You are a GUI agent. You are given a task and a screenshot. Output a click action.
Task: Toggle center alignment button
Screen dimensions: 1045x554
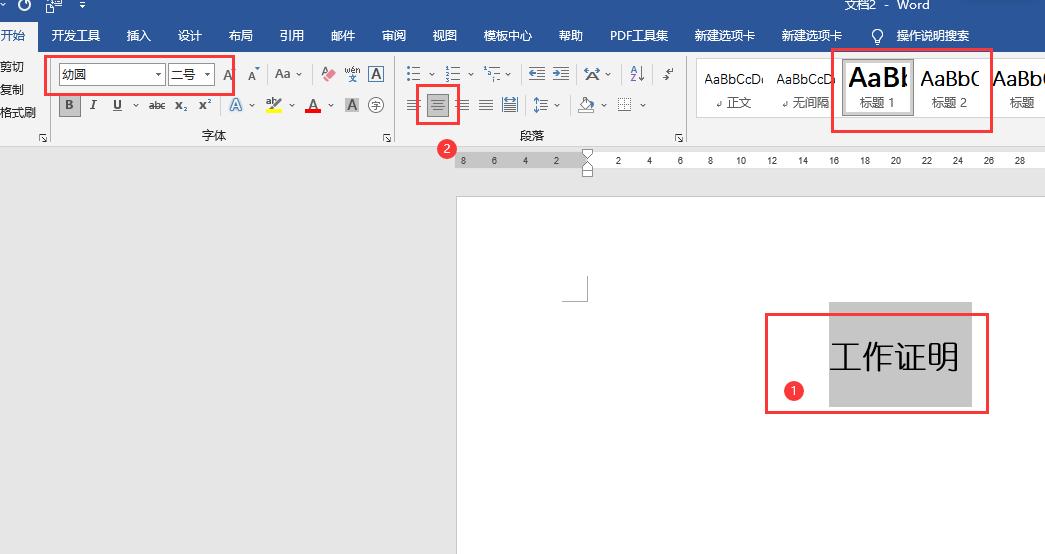[437, 105]
